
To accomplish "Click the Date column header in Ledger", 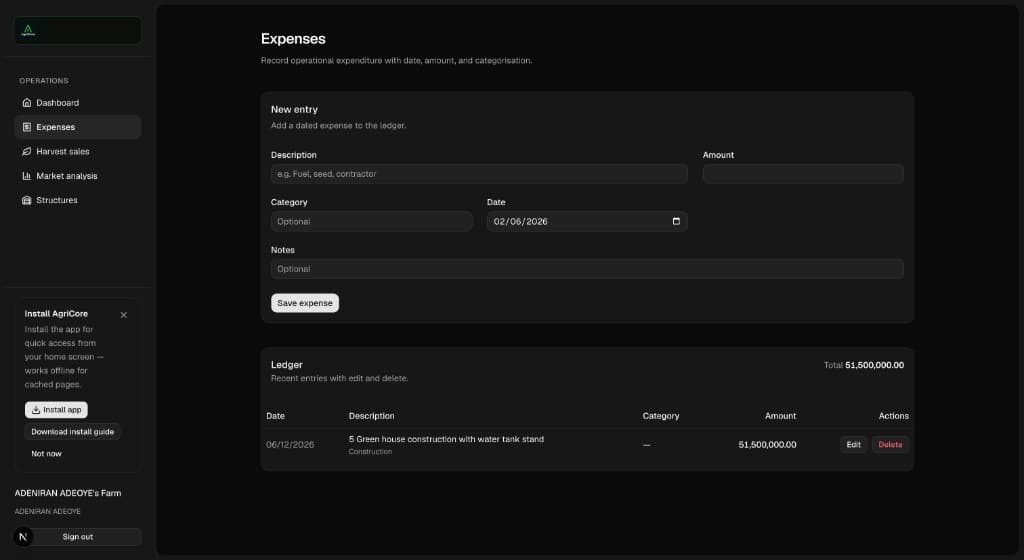I will (x=276, y=416).
